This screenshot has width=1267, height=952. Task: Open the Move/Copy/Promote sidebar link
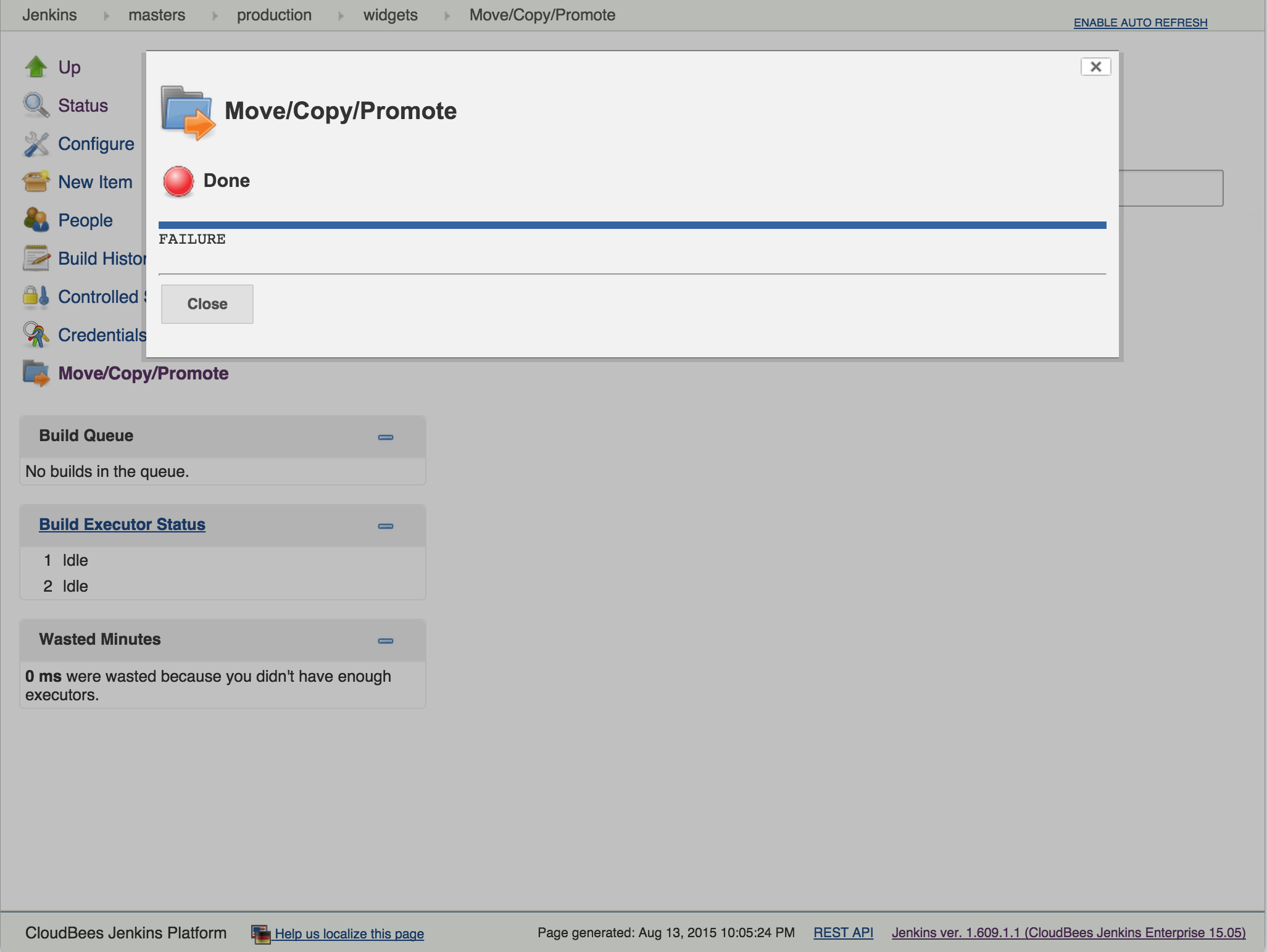(x=143, y=372)
